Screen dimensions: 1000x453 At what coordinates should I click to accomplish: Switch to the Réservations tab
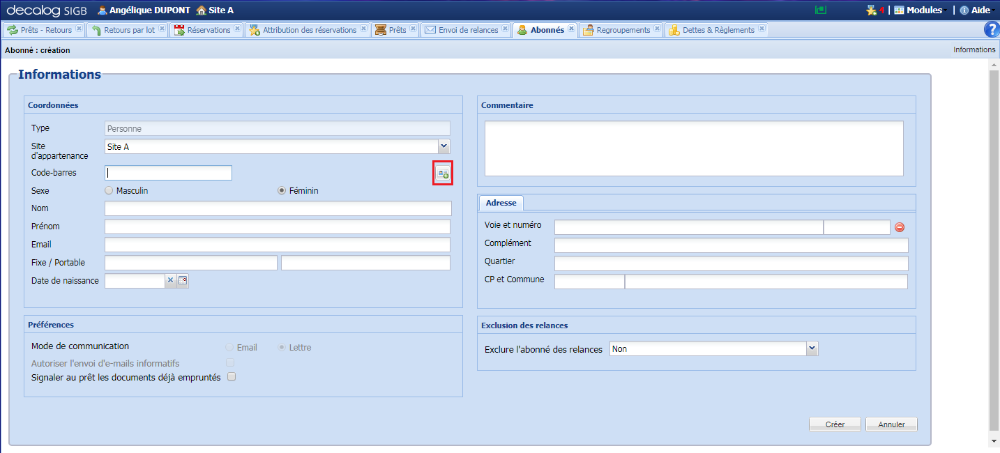click(x=207, y=30)
